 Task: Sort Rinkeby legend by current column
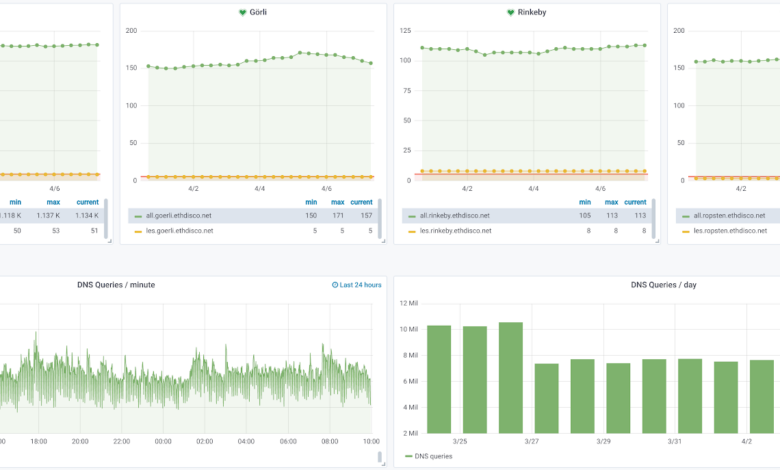click(636, 202)
